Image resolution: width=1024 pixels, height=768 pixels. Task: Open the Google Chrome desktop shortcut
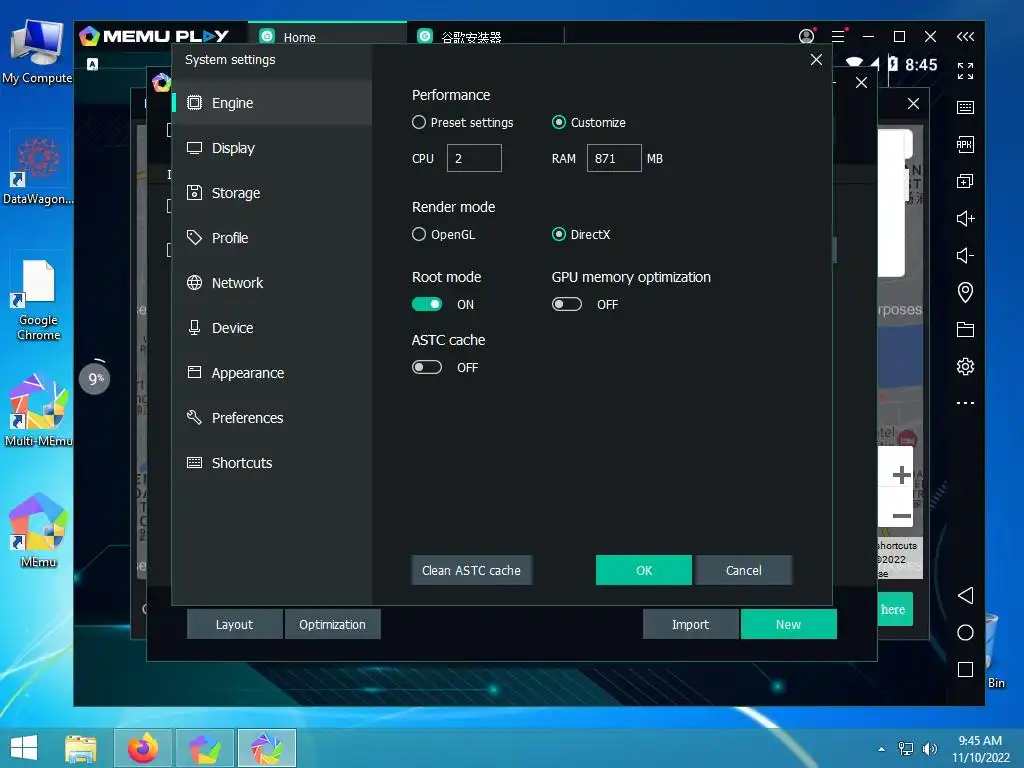39,300
